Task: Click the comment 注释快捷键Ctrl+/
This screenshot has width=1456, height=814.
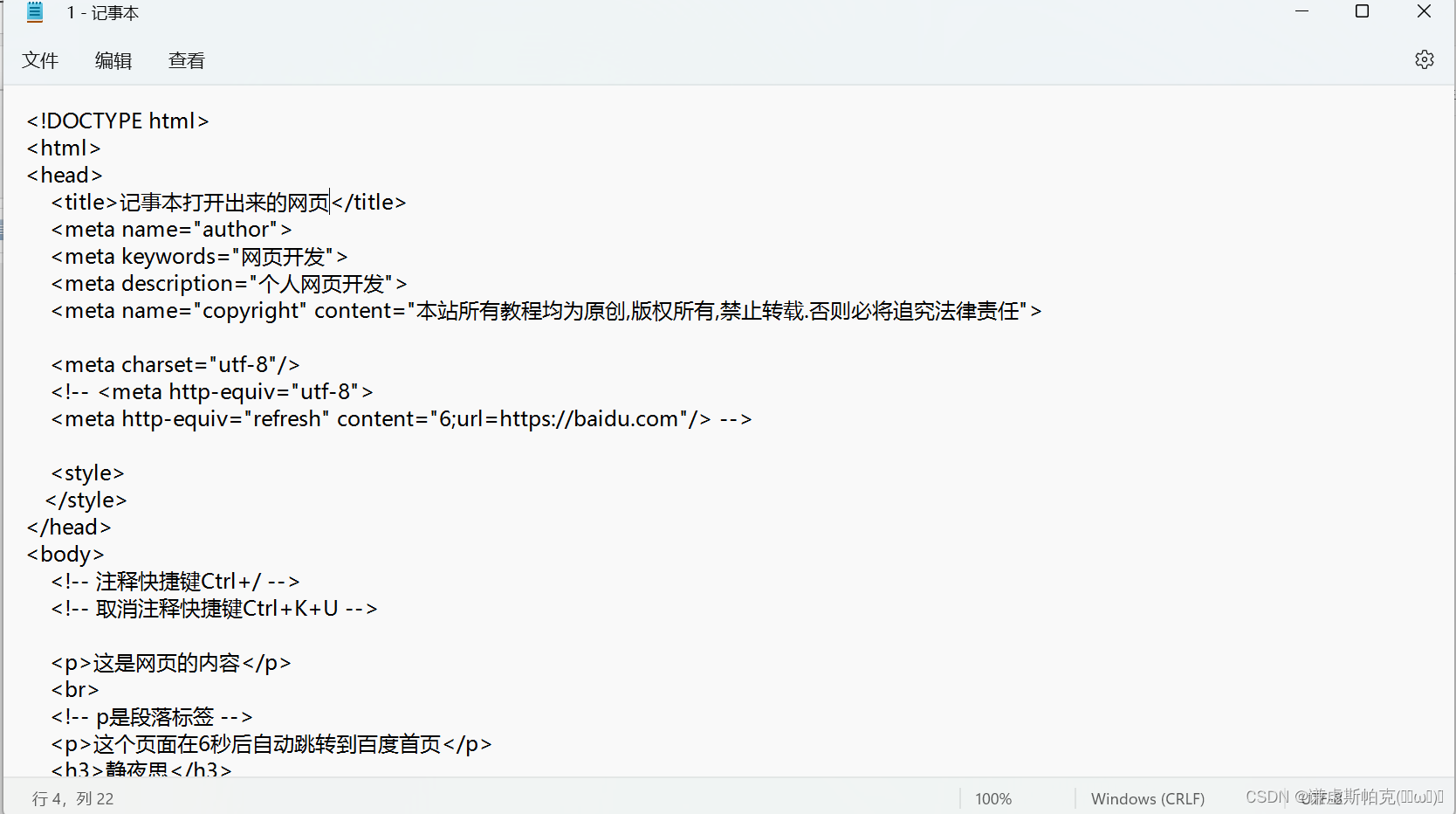Action: click(175, 581)
